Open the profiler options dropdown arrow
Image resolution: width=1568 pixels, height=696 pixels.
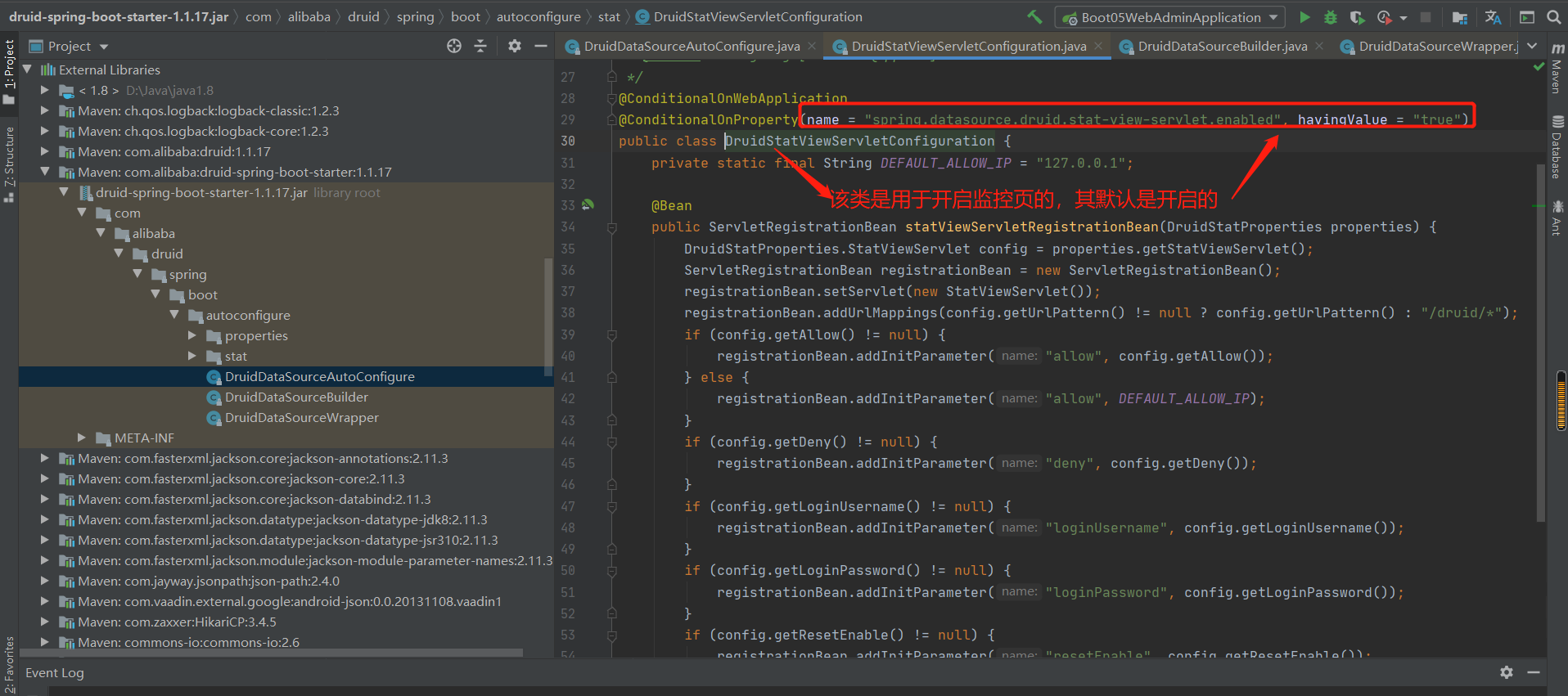pos(1404,18)
